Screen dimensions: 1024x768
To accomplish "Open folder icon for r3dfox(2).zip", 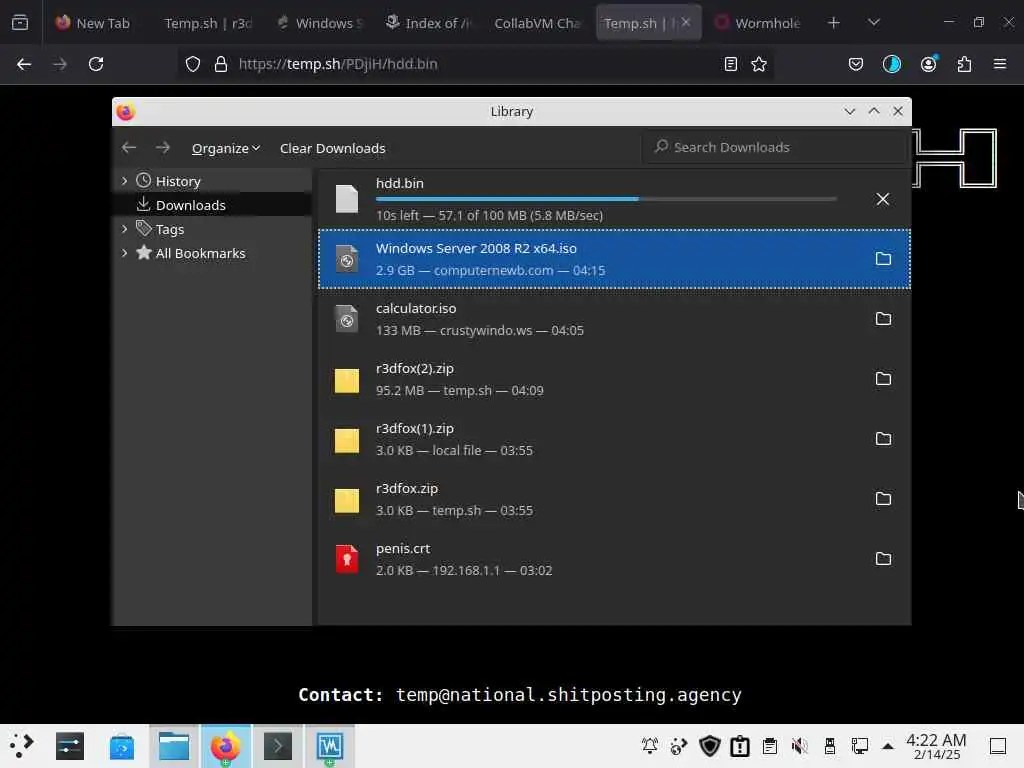I will pyautogui.click(x=883, y=379).
